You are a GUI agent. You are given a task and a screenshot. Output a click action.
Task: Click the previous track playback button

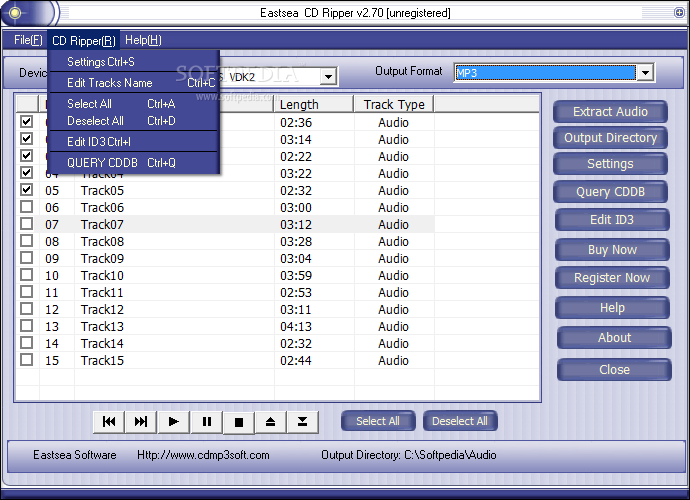pos(109,422)
